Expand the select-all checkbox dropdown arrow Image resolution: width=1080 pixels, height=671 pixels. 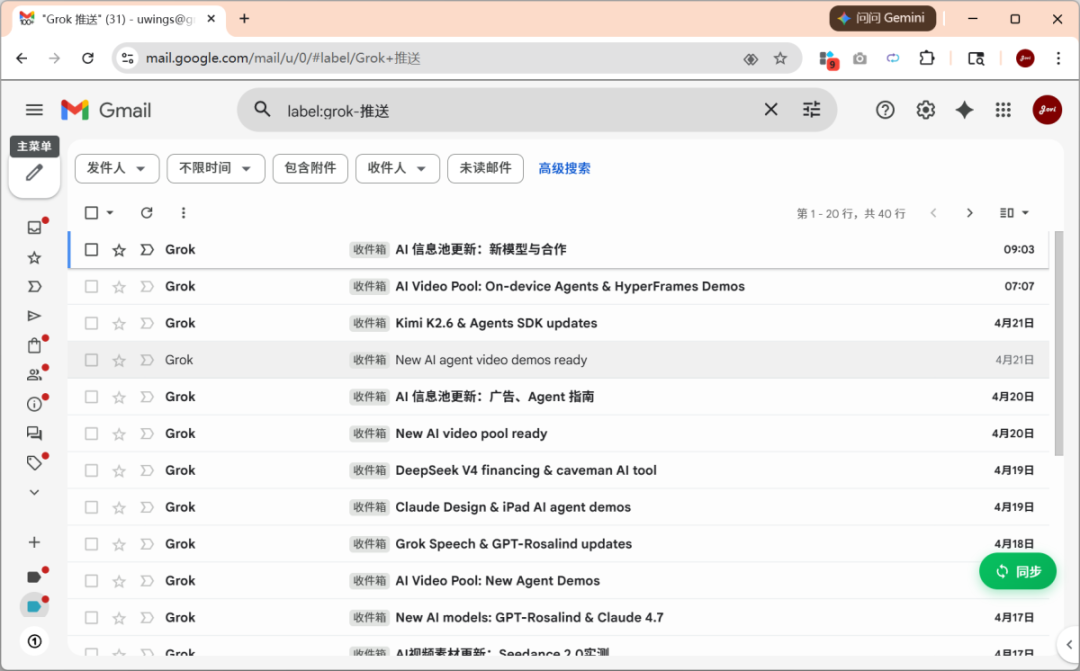(110, 213)
